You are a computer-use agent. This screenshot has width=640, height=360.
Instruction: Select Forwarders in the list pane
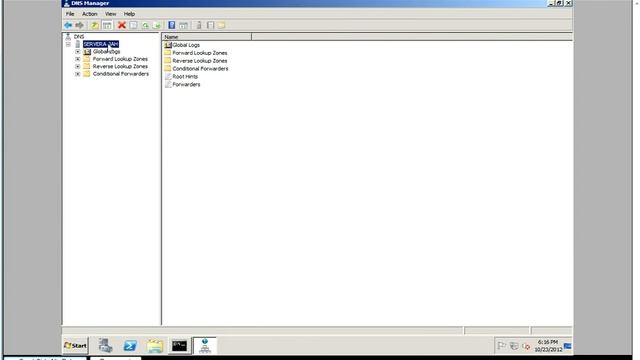coord(186,84)
